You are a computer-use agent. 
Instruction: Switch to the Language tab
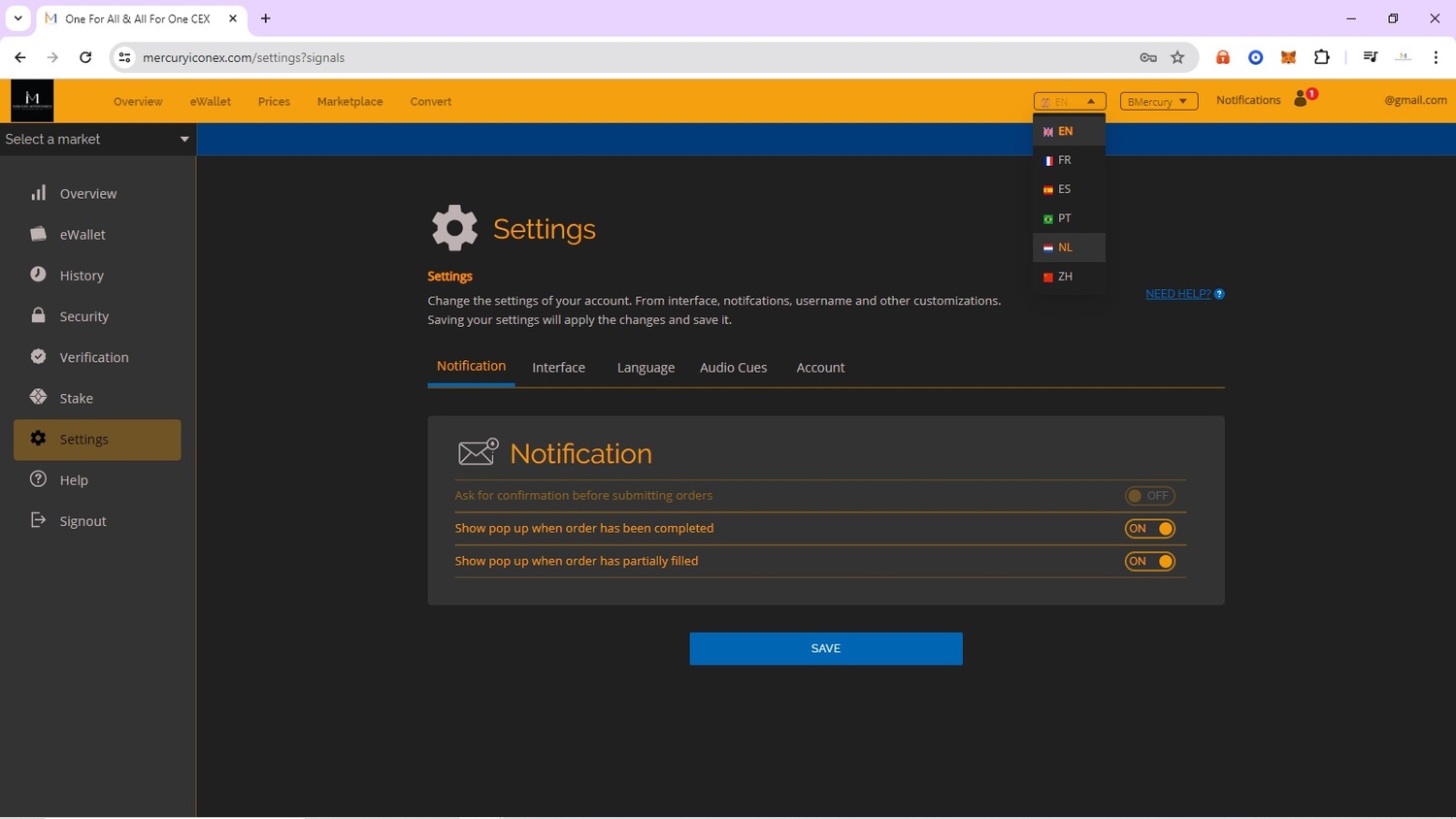click(645, 368)
